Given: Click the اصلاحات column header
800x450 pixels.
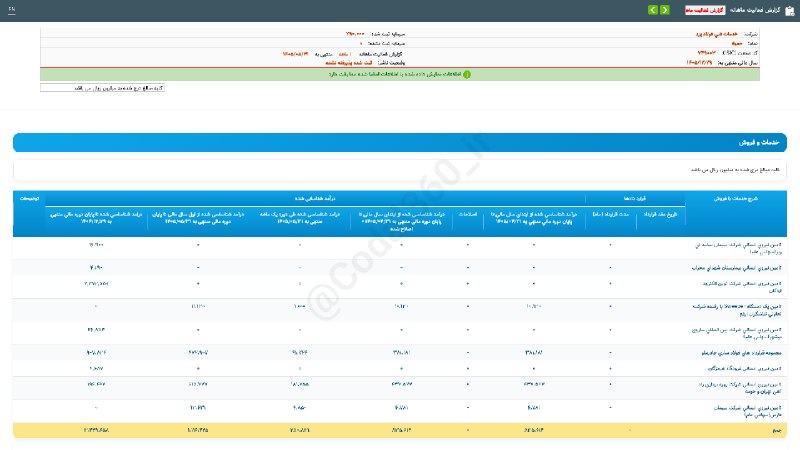Looking at the screenshot, I should pos(468,214).
